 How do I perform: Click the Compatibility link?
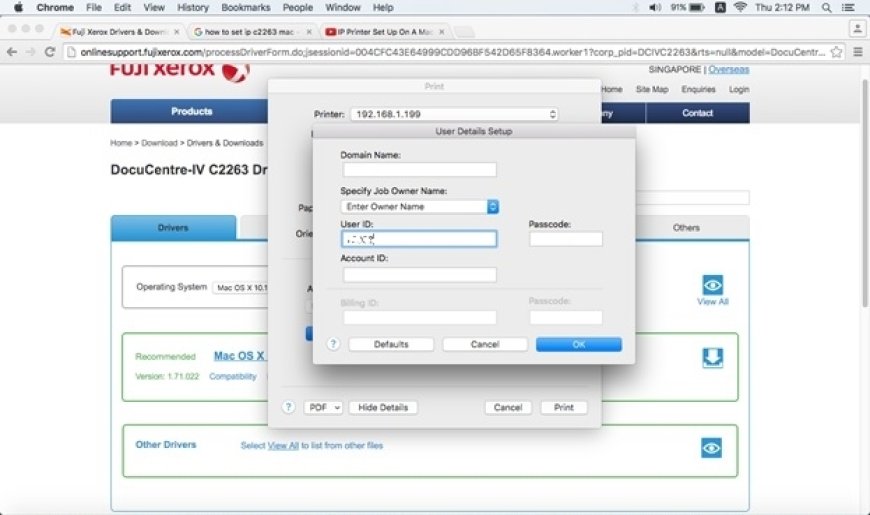click(x=232, y=376)
